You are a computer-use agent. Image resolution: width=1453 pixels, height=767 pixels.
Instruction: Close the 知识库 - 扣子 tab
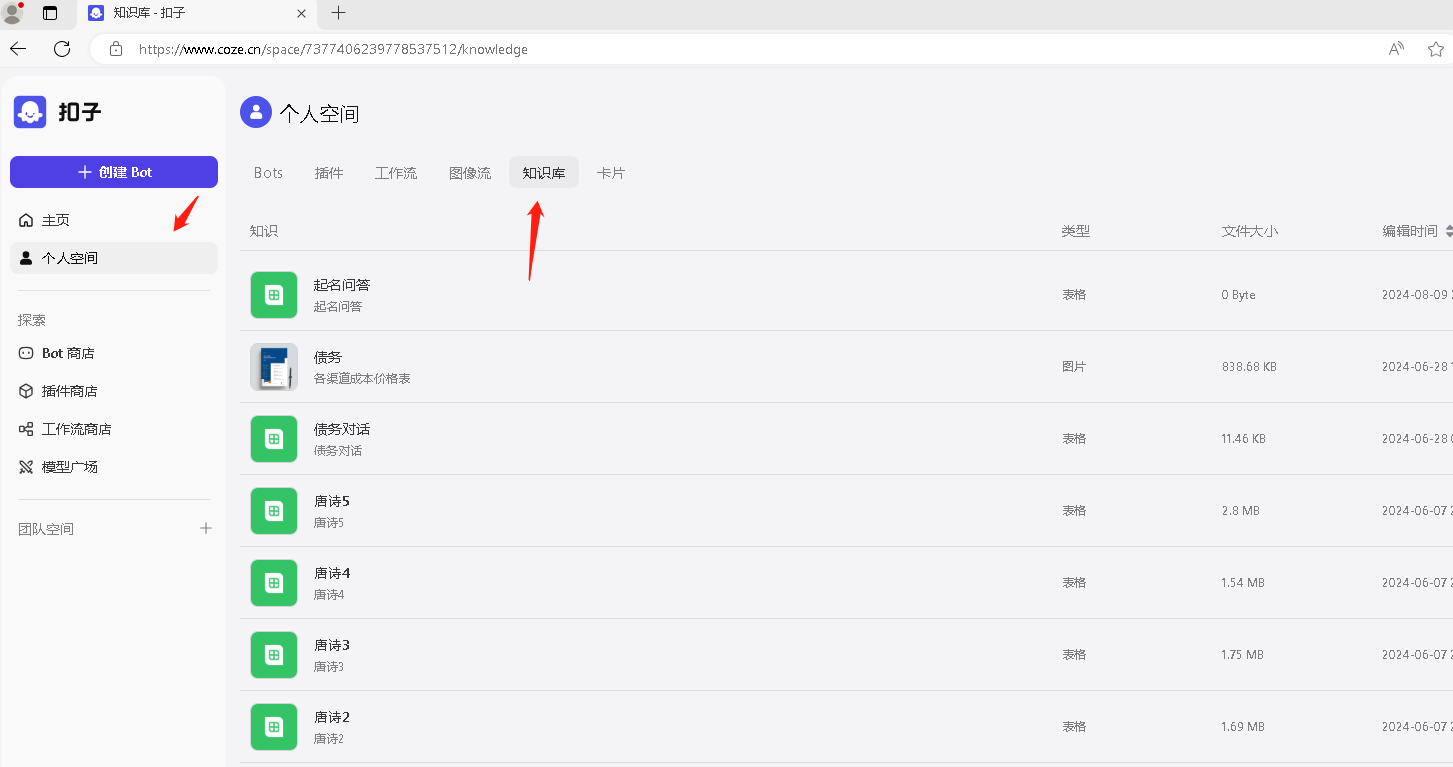pos(302,13)
